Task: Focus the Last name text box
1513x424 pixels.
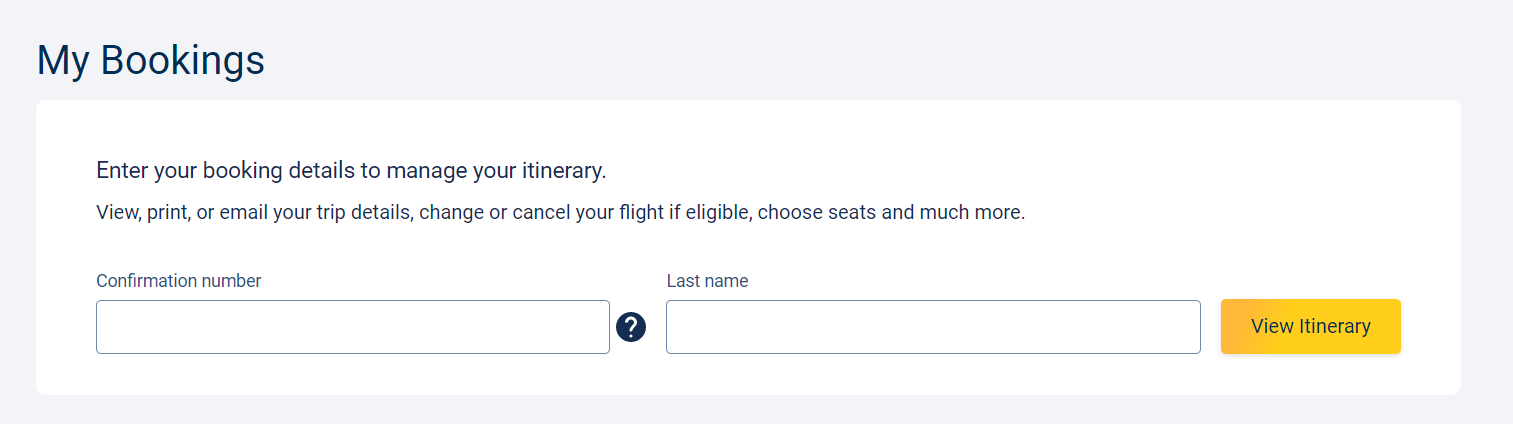Action: click(x=933, y=327)
